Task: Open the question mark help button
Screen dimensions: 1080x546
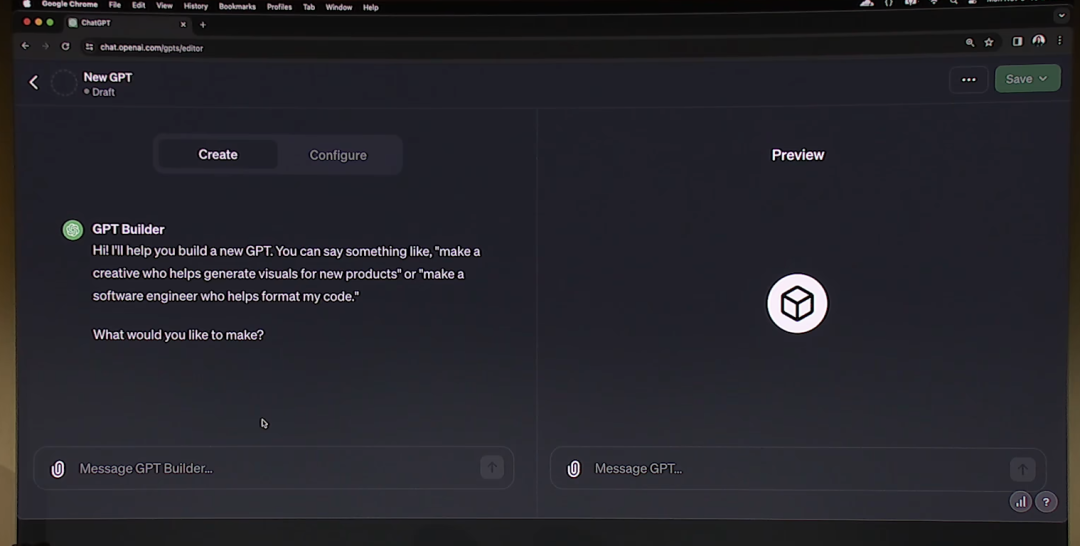Action: 1046,502
